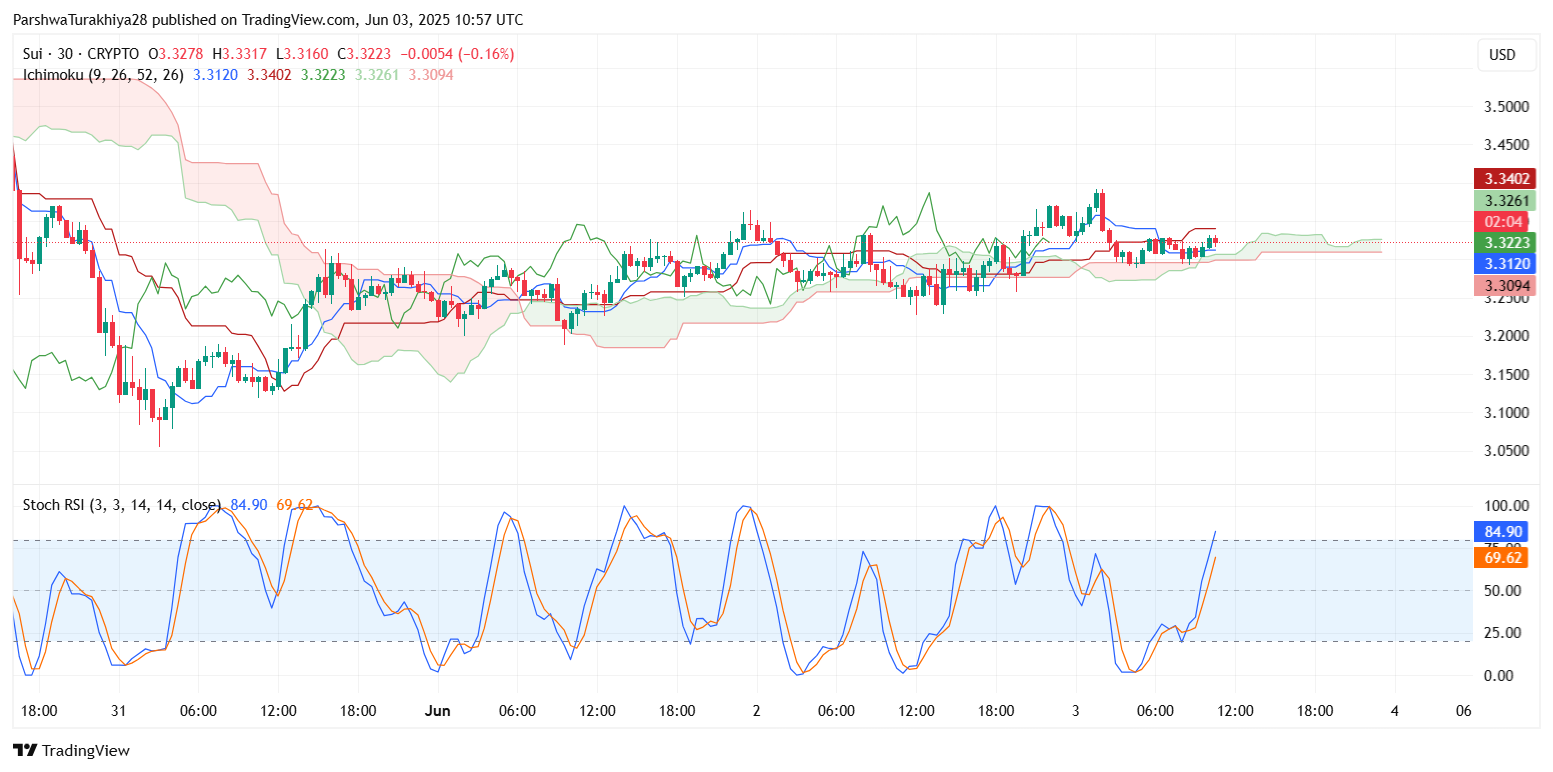1553x772 pixels.
Task: Click the 02:04 candle countdown tag
Action: point(1502,221)
